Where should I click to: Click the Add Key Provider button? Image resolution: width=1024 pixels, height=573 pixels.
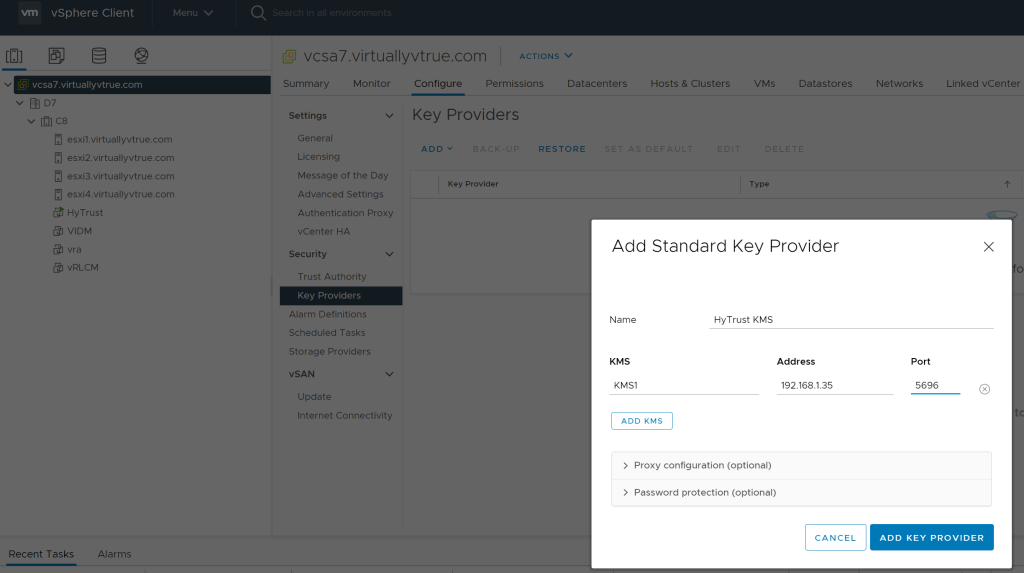click(x=931, y=538)
